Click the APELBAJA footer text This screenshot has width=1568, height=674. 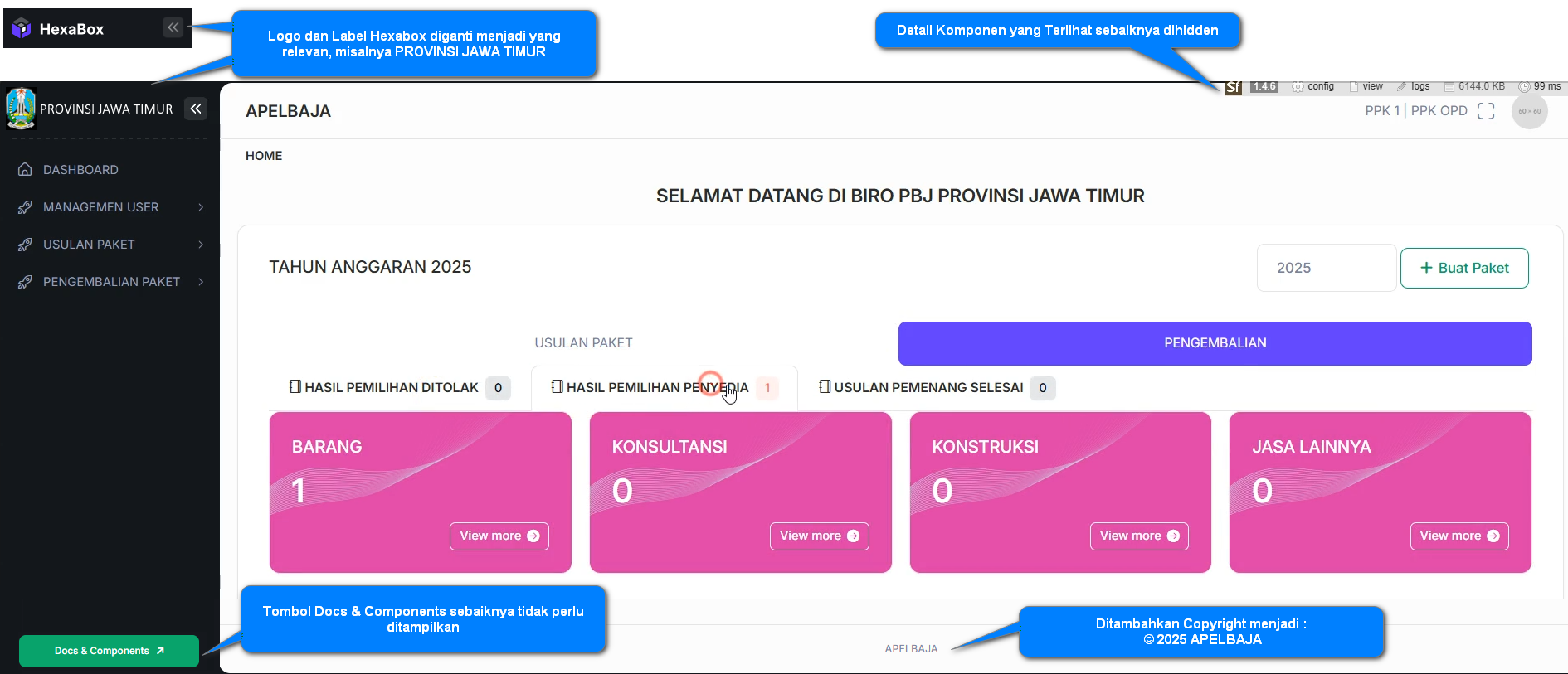tap(911, 649)
